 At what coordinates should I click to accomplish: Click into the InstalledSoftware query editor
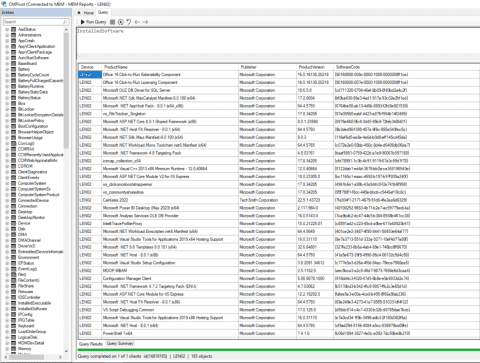pyautogui.click(x=278, y=43)
